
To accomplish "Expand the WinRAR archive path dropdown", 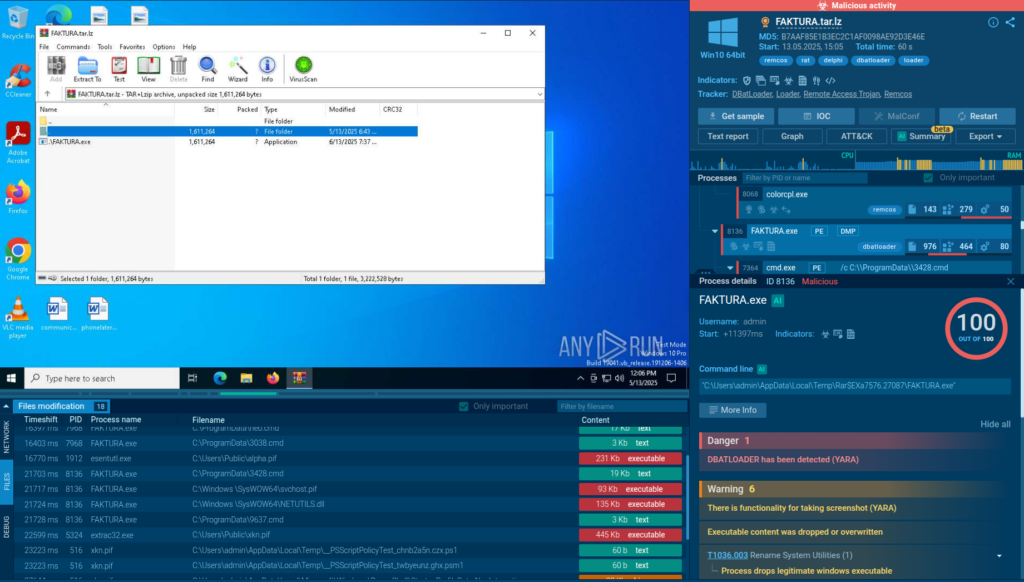I will [x=539, y=94].
